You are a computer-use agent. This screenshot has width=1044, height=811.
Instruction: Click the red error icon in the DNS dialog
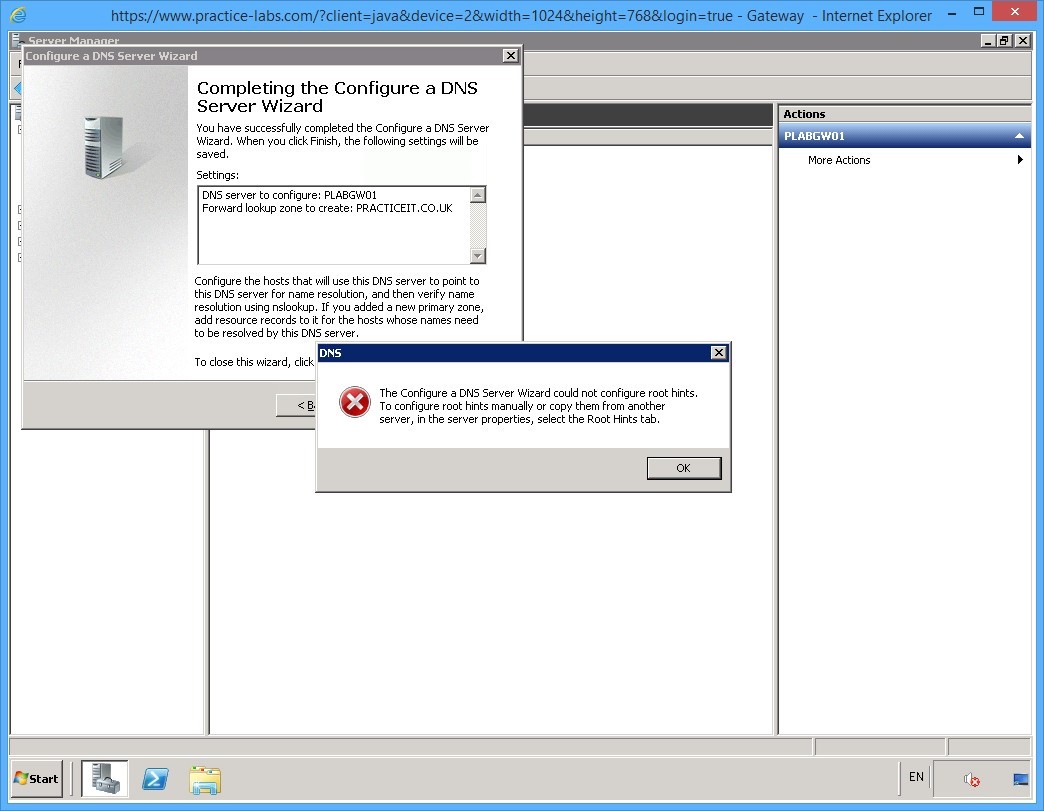(x=355, y=403)
